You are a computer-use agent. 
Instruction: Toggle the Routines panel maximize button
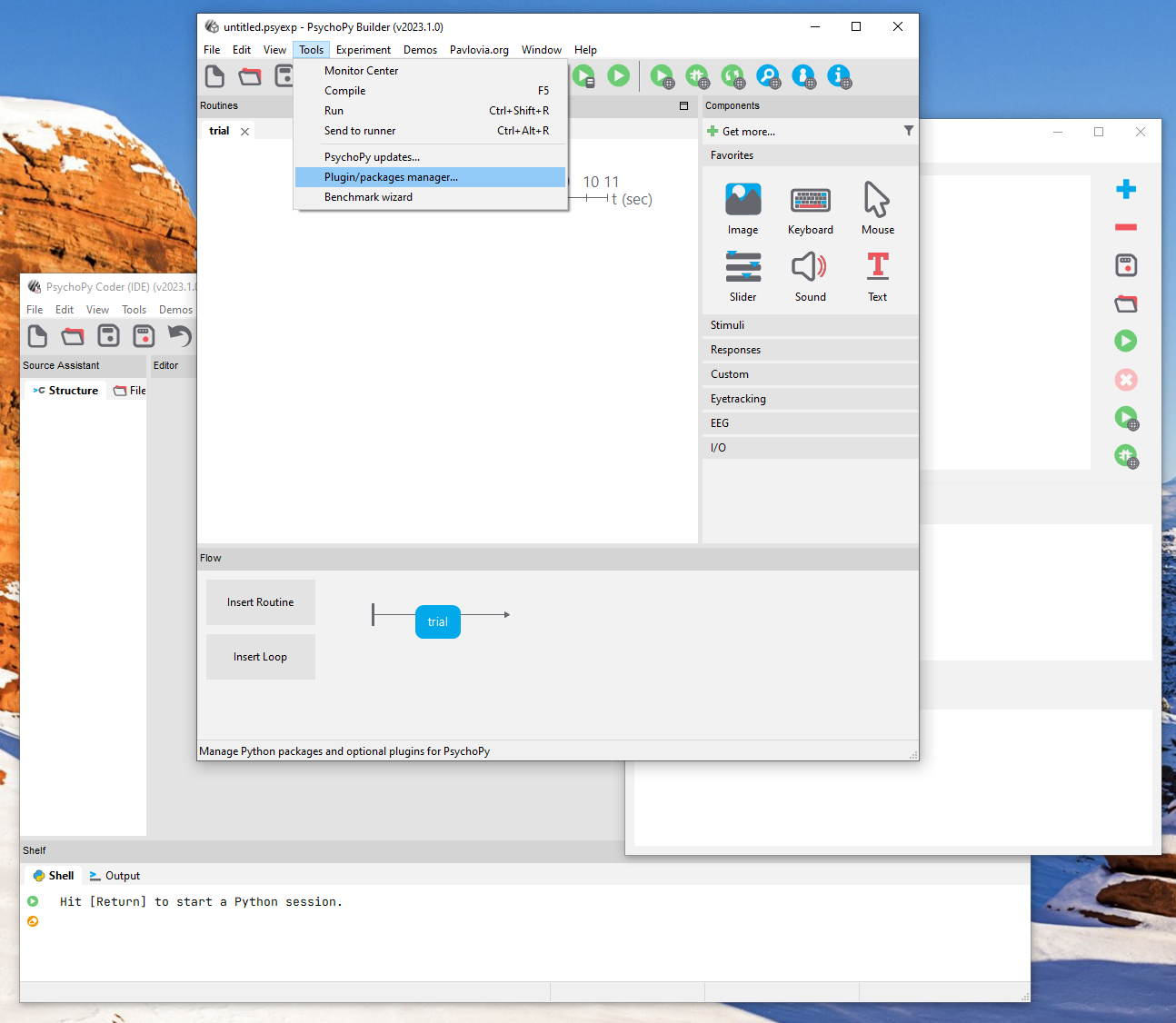[684, 106]
